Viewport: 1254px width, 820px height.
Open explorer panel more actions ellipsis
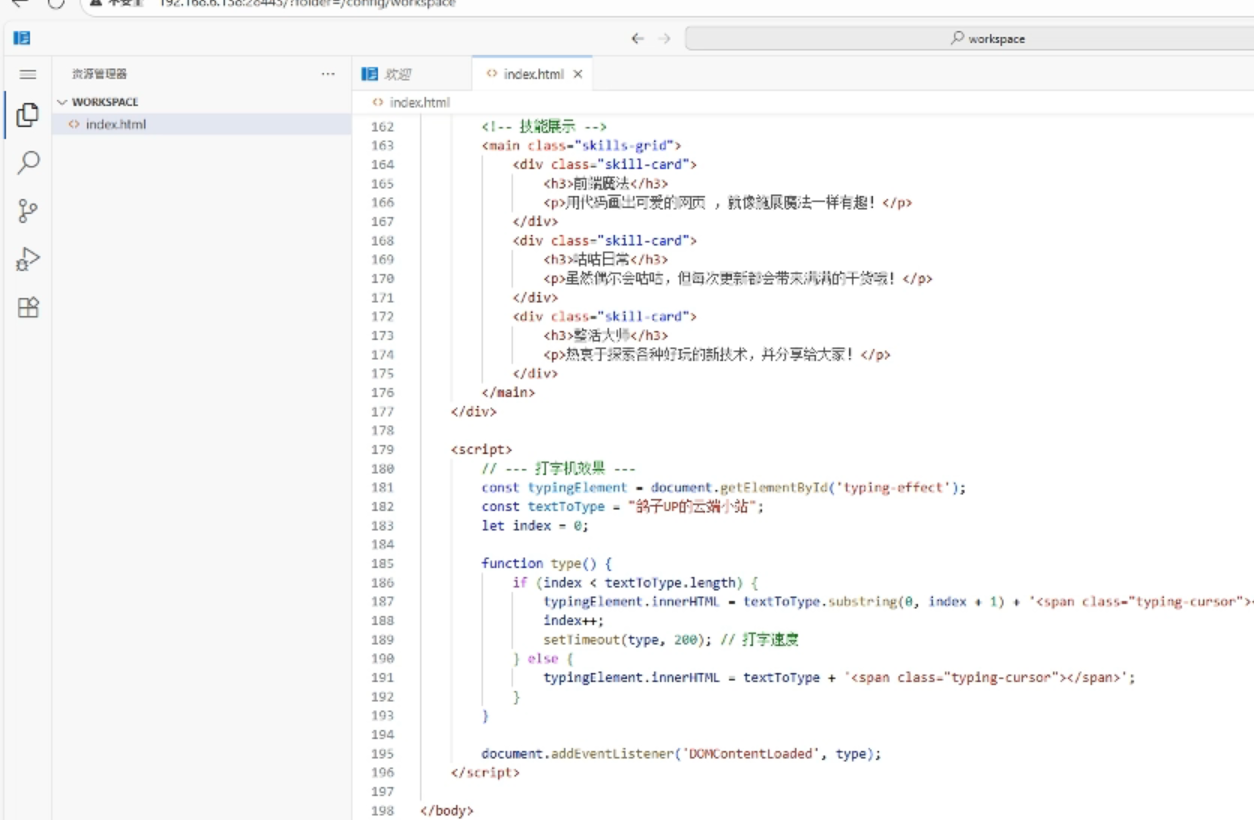click(x=328, y=74)
